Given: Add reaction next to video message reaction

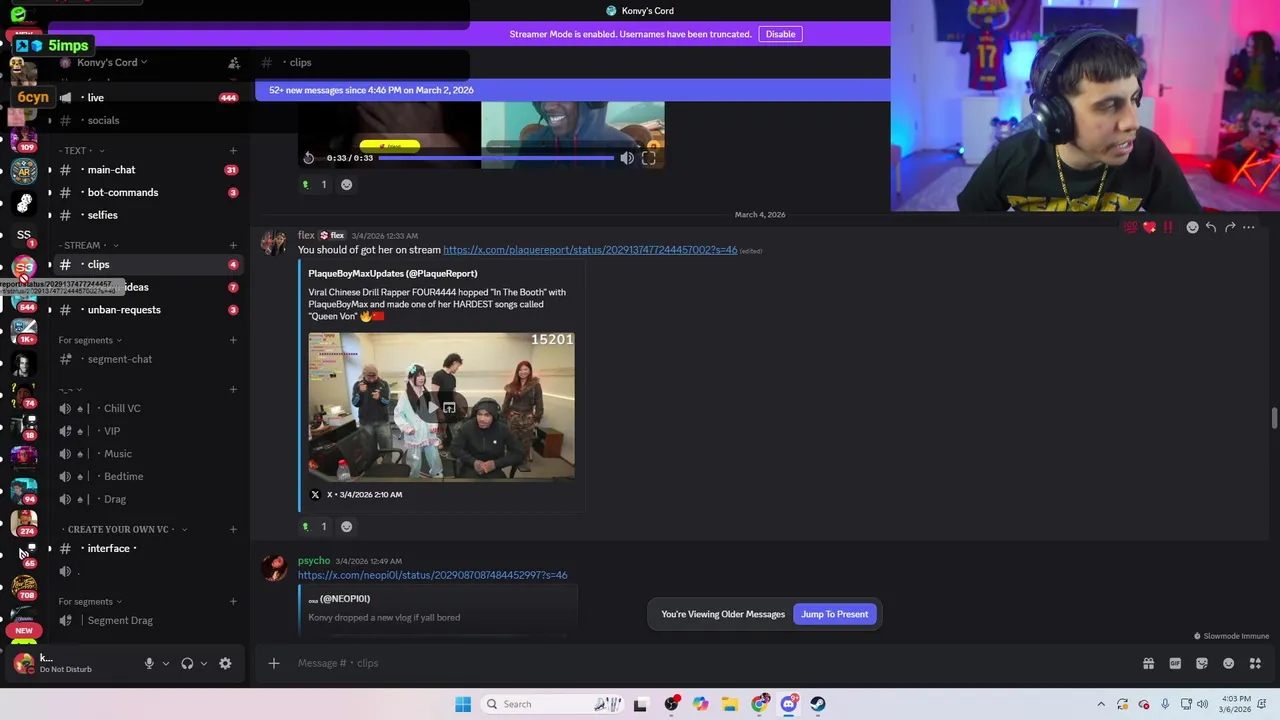Looking at the screenshot, I should click(x=346, y=184).
